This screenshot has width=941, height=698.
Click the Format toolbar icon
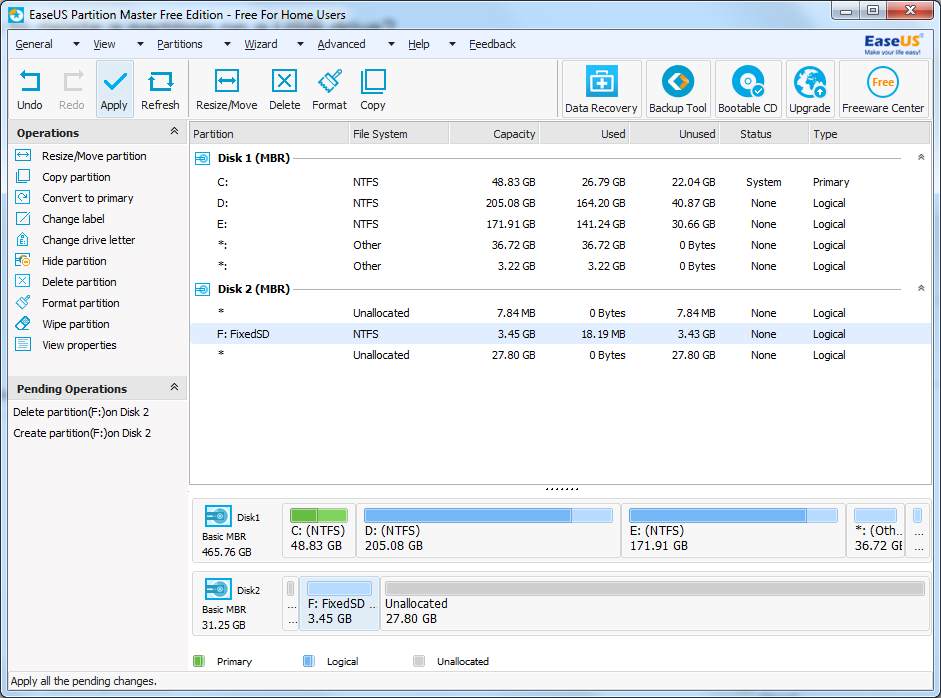click(x=329, y=89)
